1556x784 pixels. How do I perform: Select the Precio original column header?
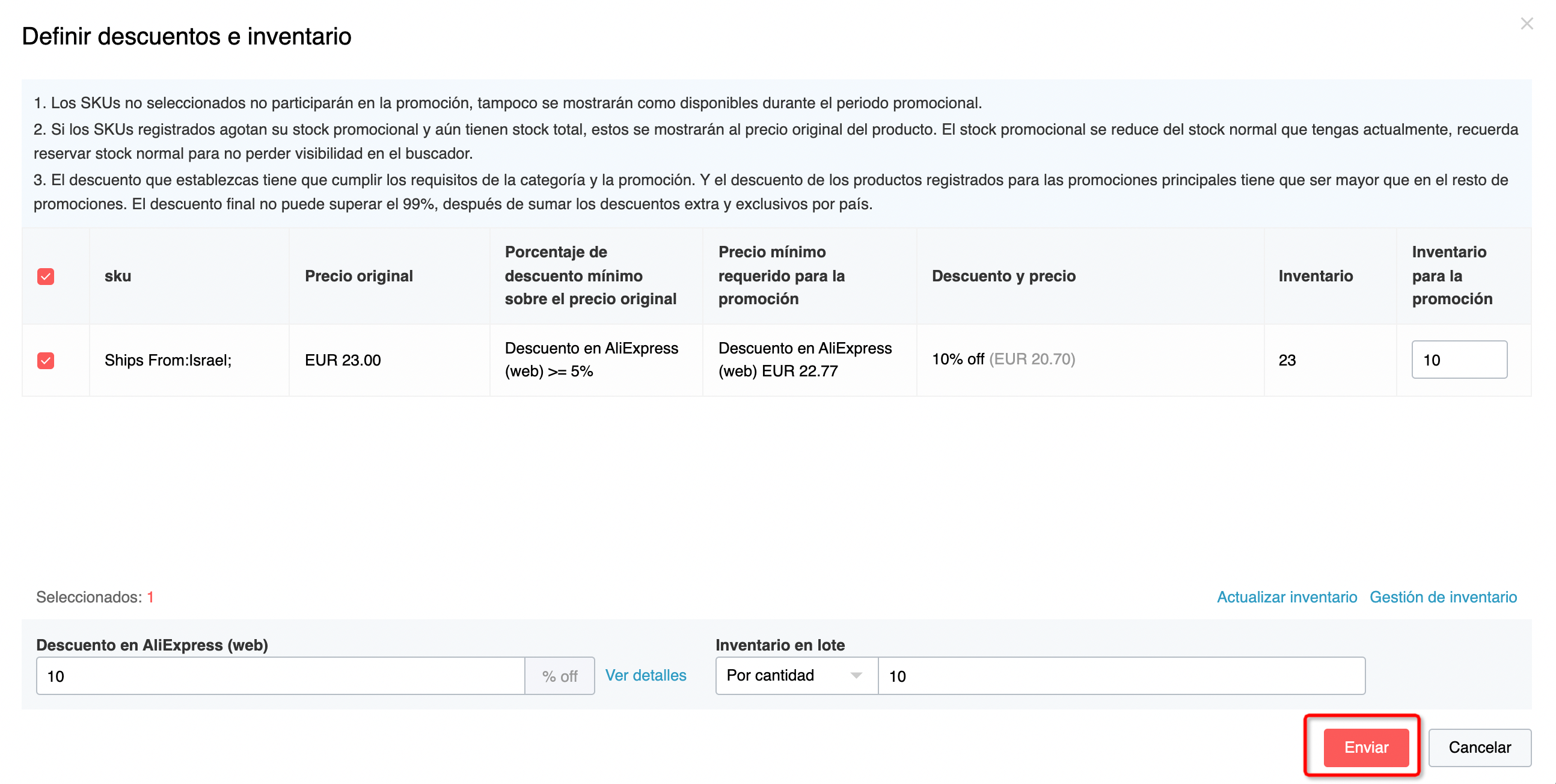point(359,276)
